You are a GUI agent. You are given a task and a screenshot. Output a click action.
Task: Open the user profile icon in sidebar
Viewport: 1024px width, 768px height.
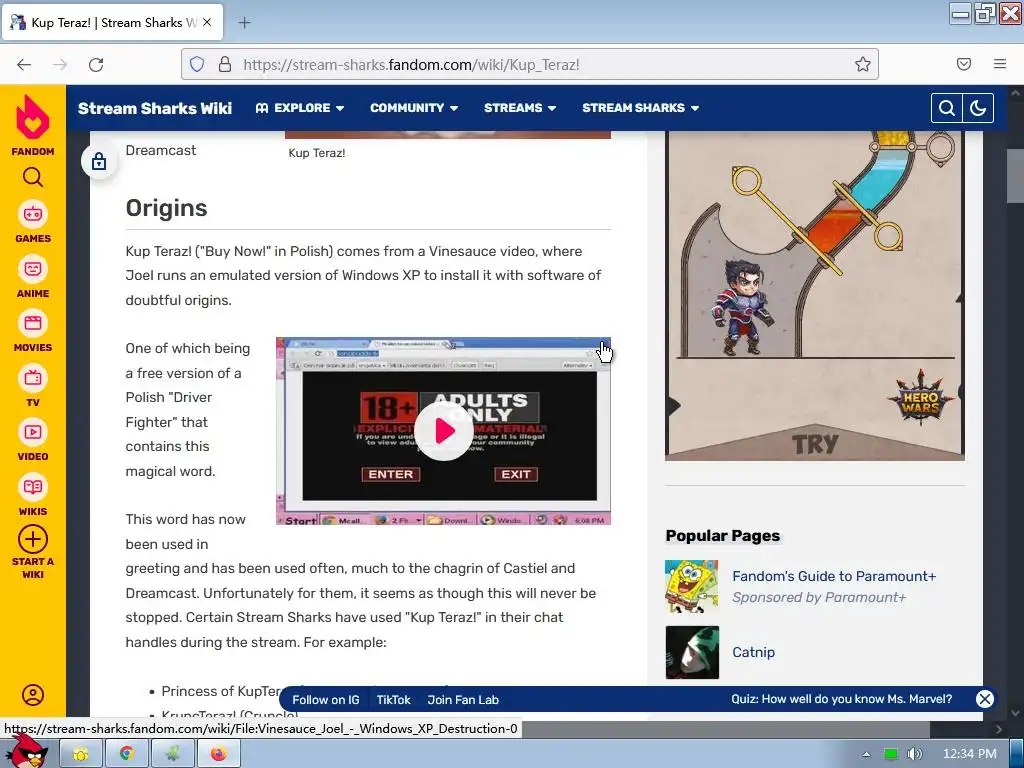[x=33, y=695]
